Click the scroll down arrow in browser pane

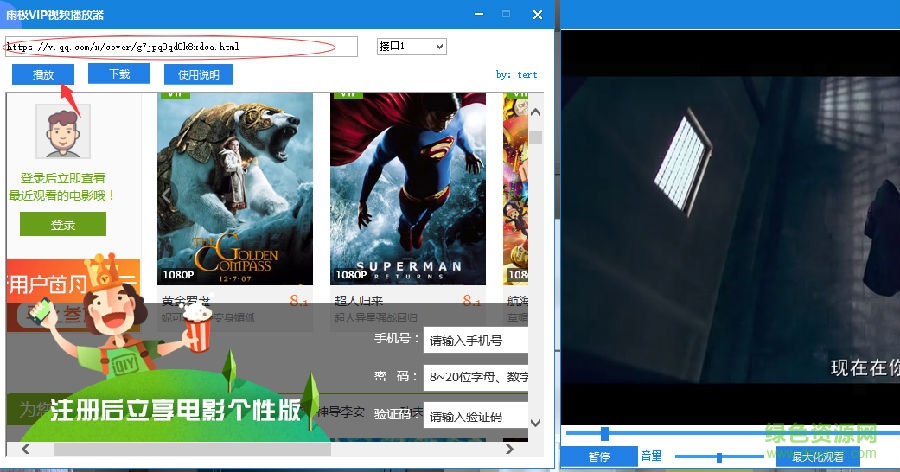(536, 423)
